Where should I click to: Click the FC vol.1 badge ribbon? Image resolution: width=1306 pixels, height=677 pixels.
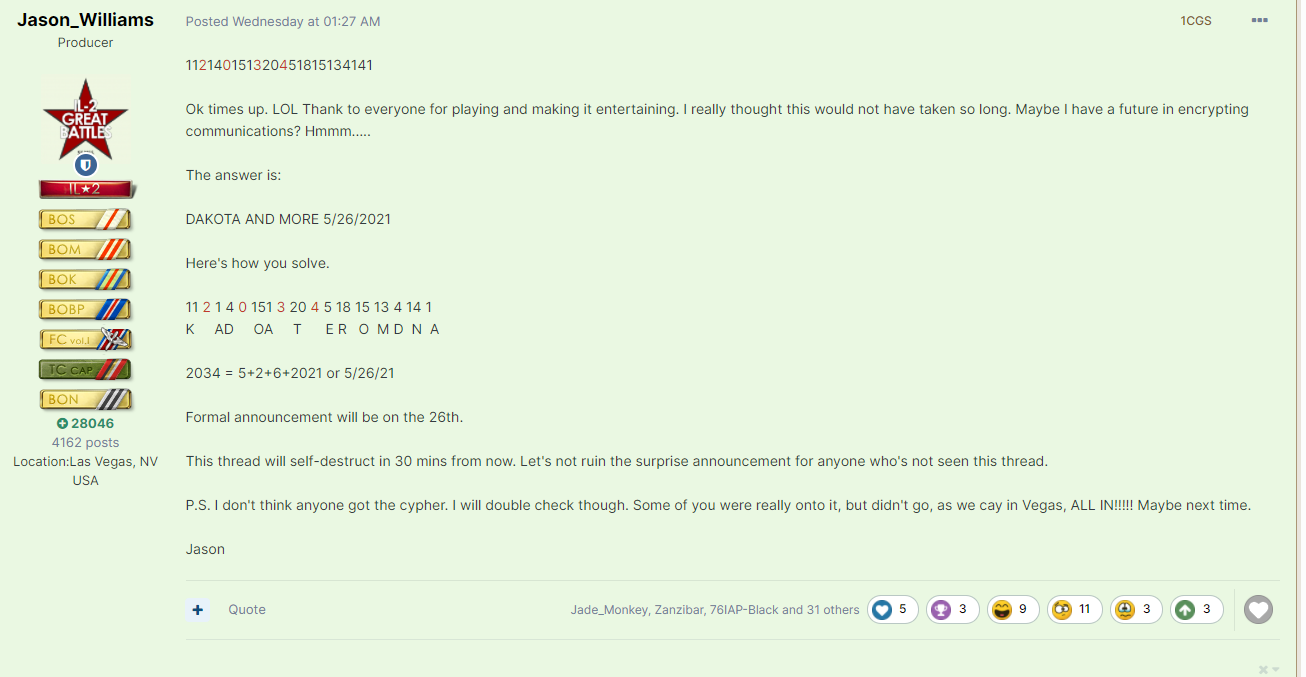(86, 339)
